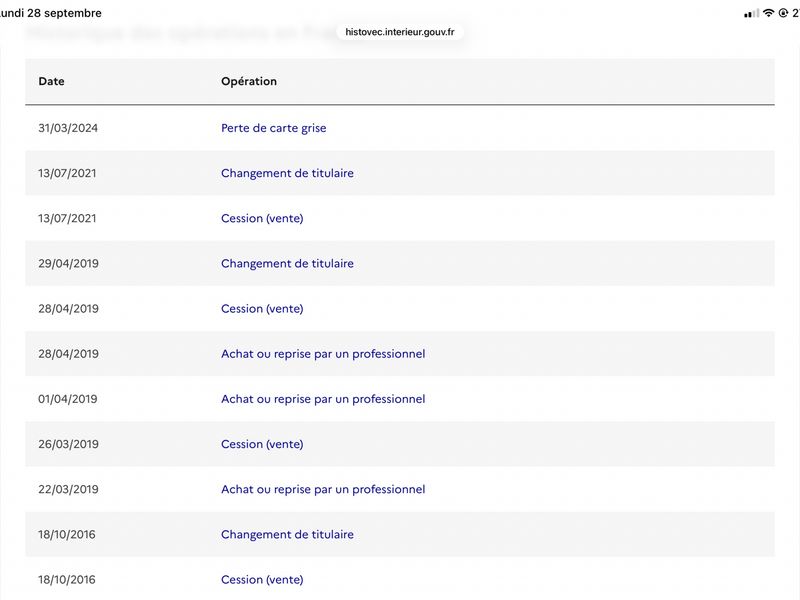Open Changement de titulaire from 13/07/2021
800x600 pixels.
point(287,173)
